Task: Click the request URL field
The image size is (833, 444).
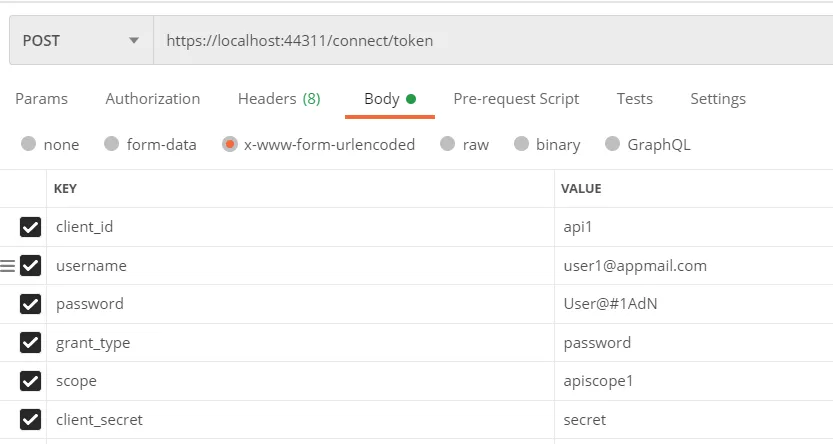Action: tap(490, 41)
